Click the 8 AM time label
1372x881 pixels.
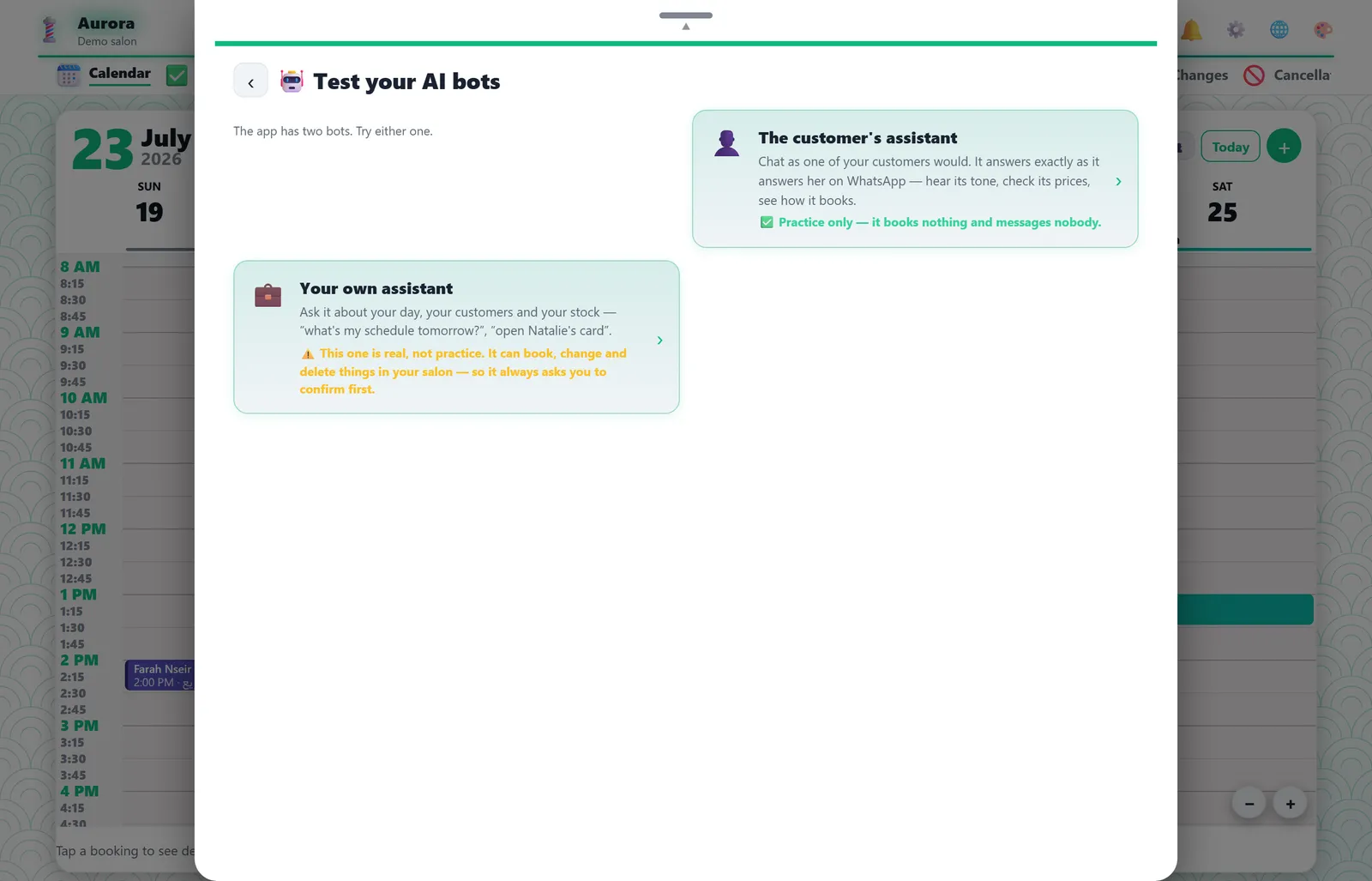point(80,267)
